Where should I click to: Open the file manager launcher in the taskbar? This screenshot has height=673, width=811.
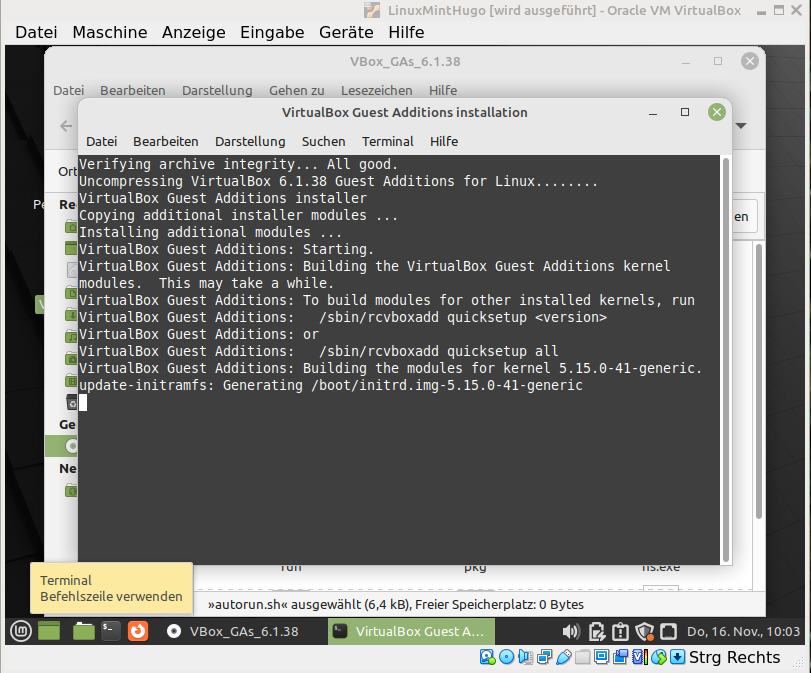click(83, 631)
